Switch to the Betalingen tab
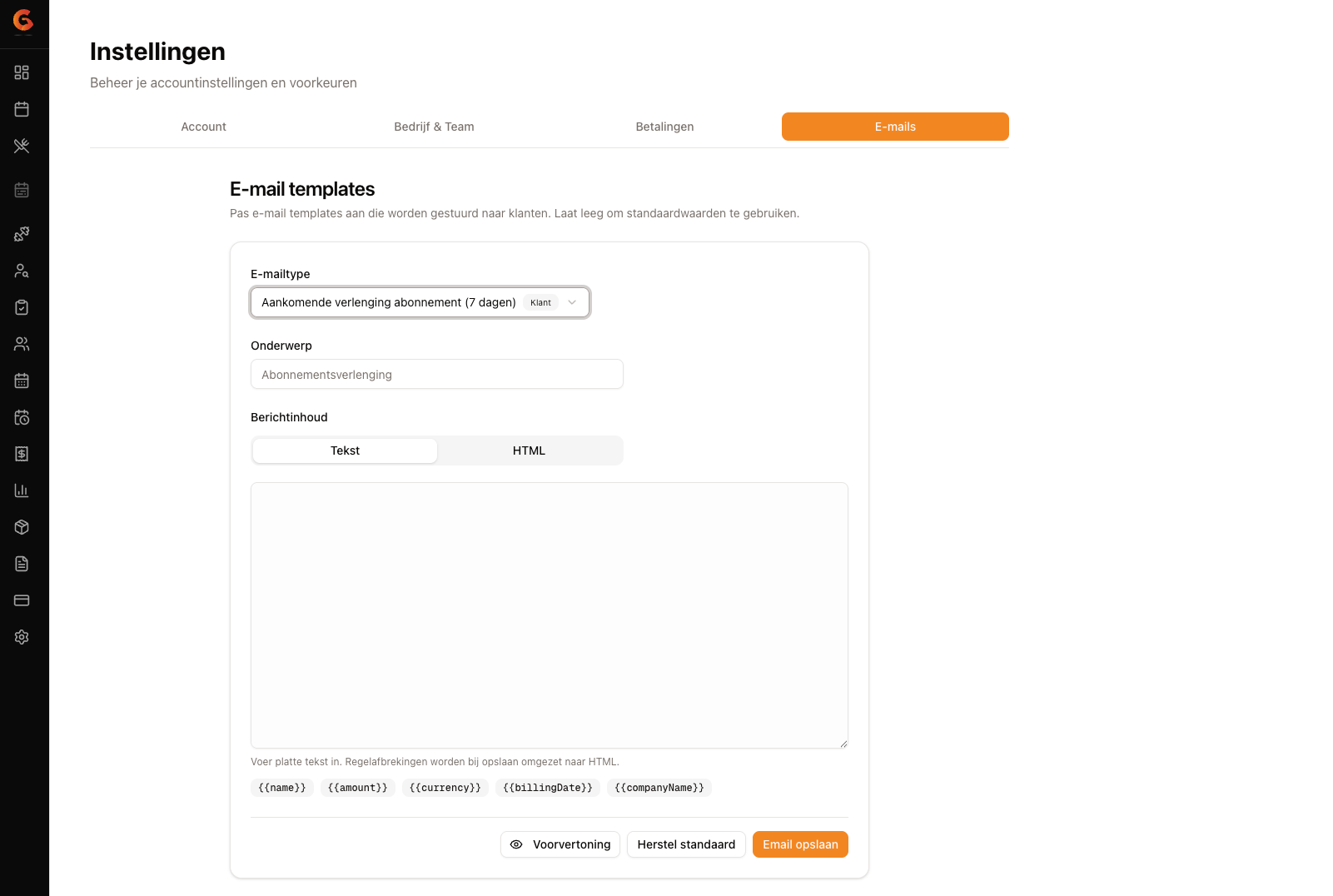The image size is (1333, 896). (664, 127)
